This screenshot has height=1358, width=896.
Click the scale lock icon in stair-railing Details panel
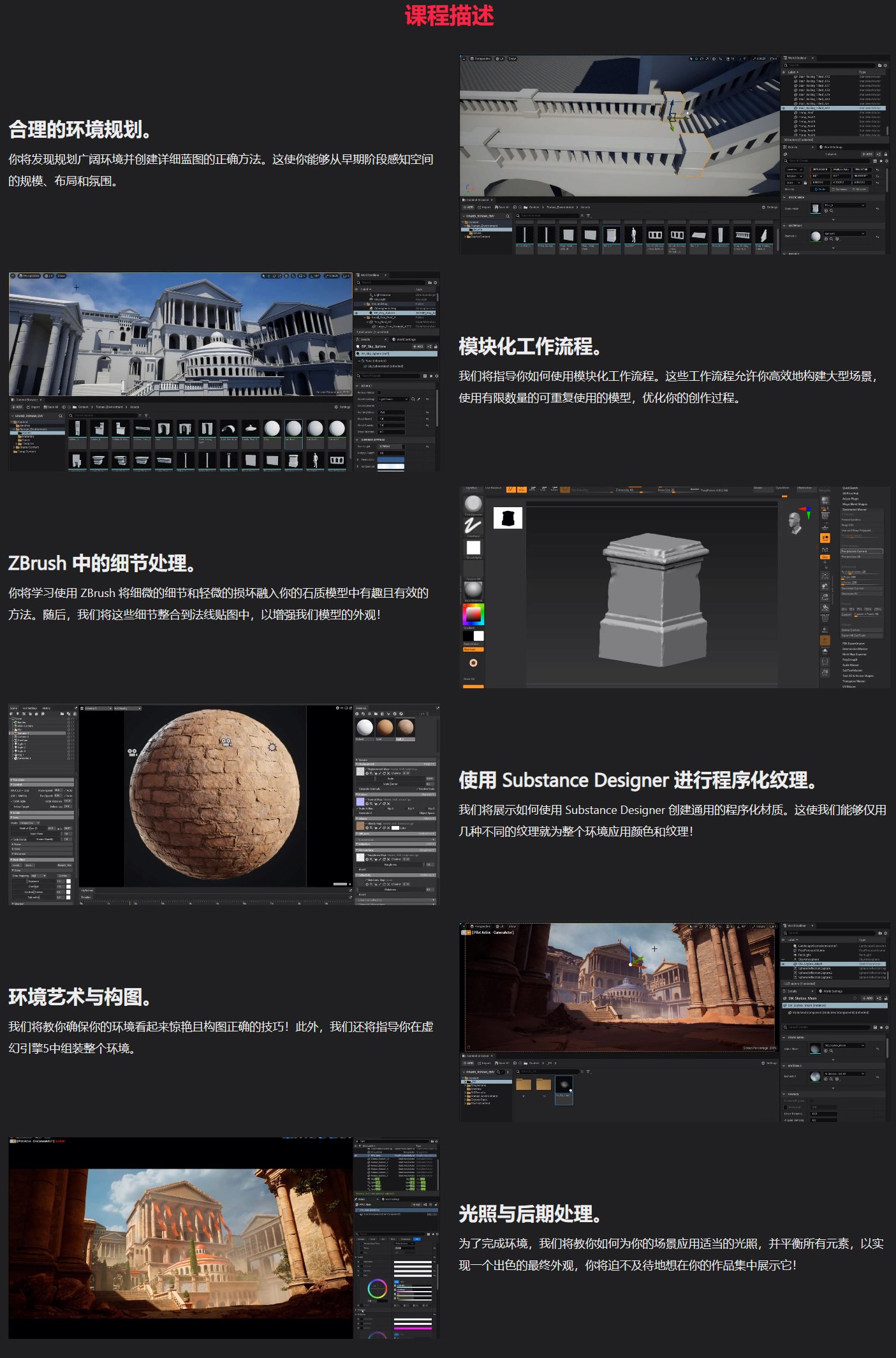(x=805, y=183)
